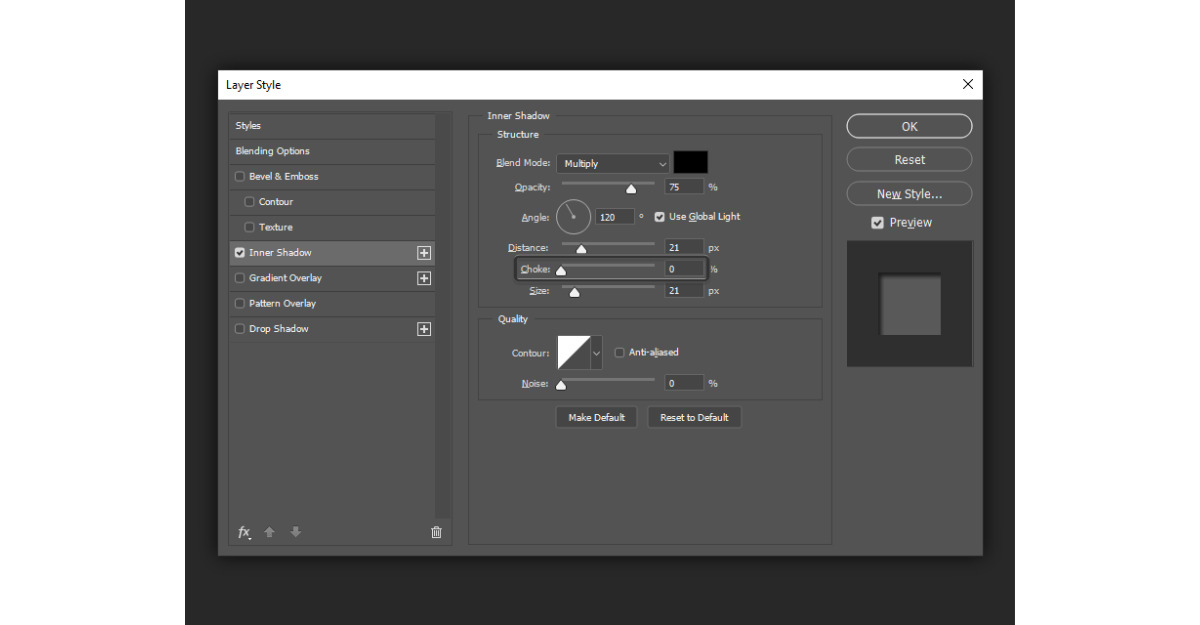This screenshot has height=625, width=1200.
Task: Enable the Gradient Overlay checkbox
Action: click(x=239, y=278)
